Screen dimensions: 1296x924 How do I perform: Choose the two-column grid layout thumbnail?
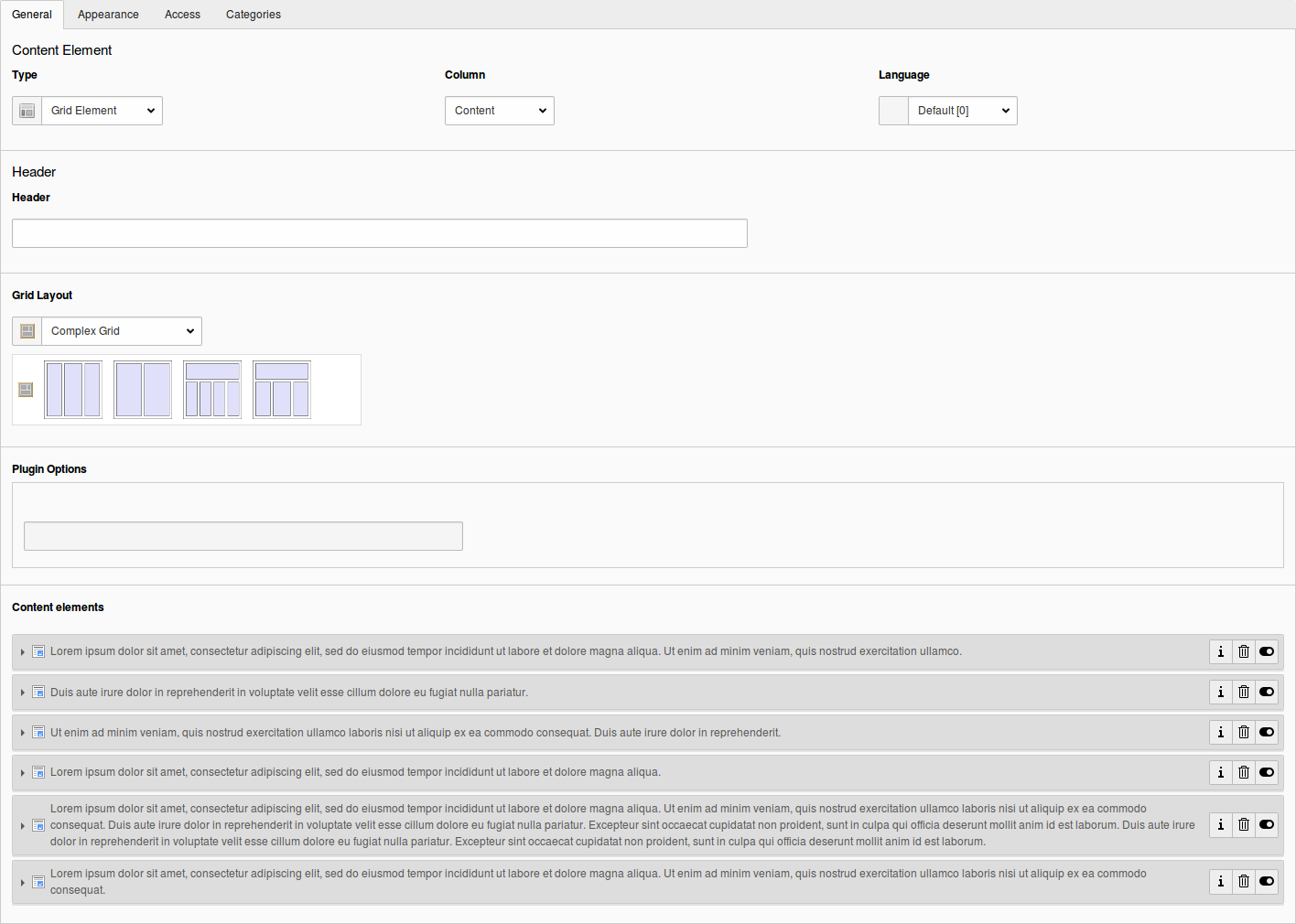coord(143,390)
